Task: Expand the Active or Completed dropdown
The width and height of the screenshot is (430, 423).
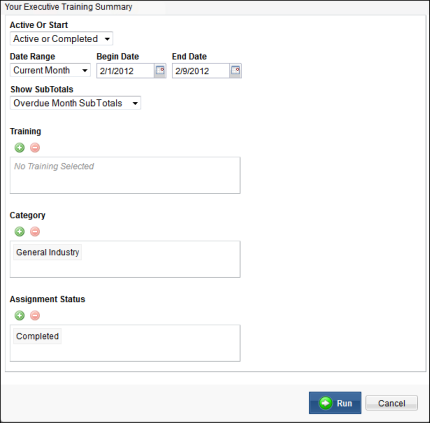Action: (61, 39)
